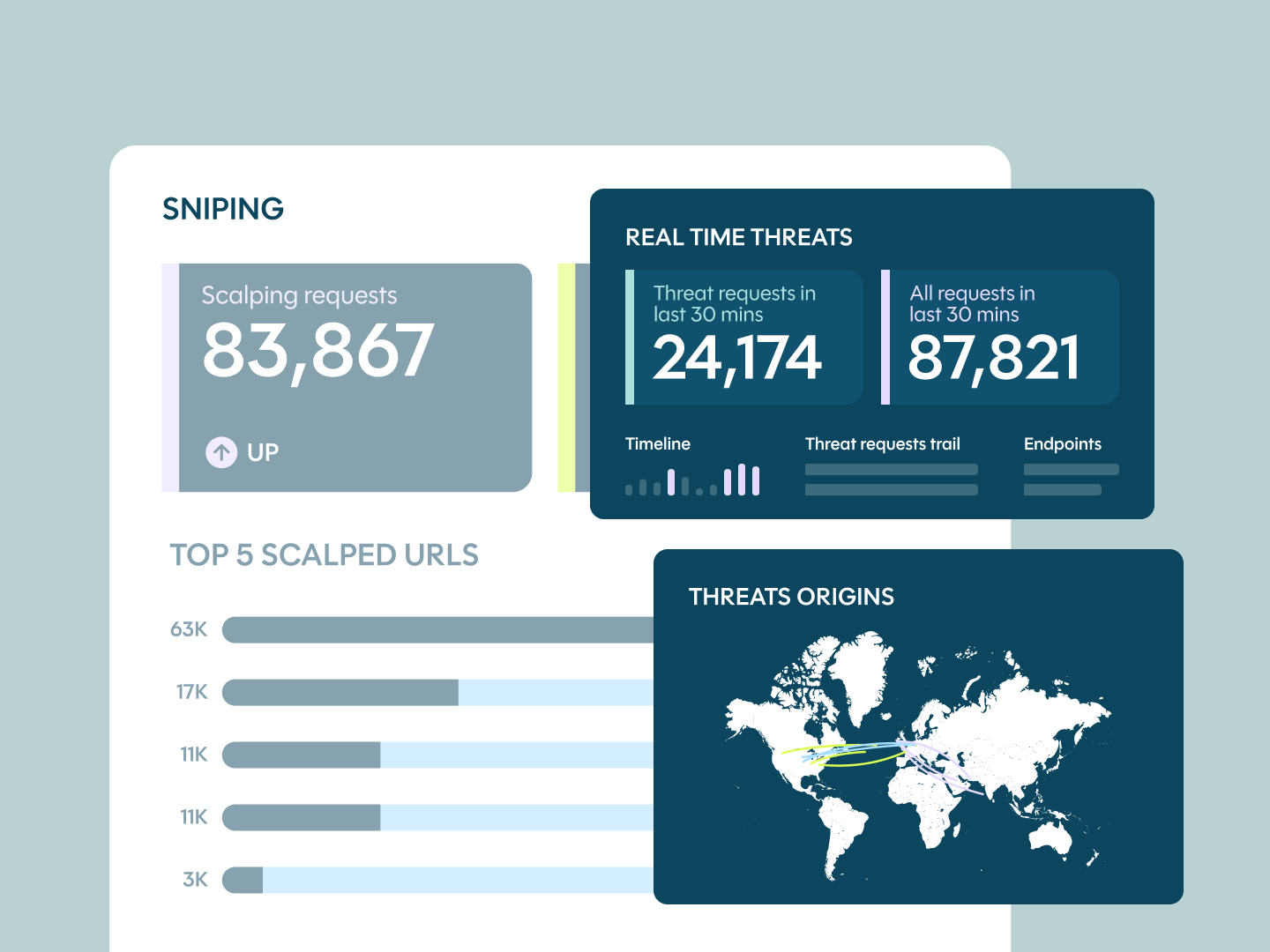Click the TOP 5 SCALPED URLS heading
The width and height of the screenshot is (1270, 952).
(x=324, y=554)
